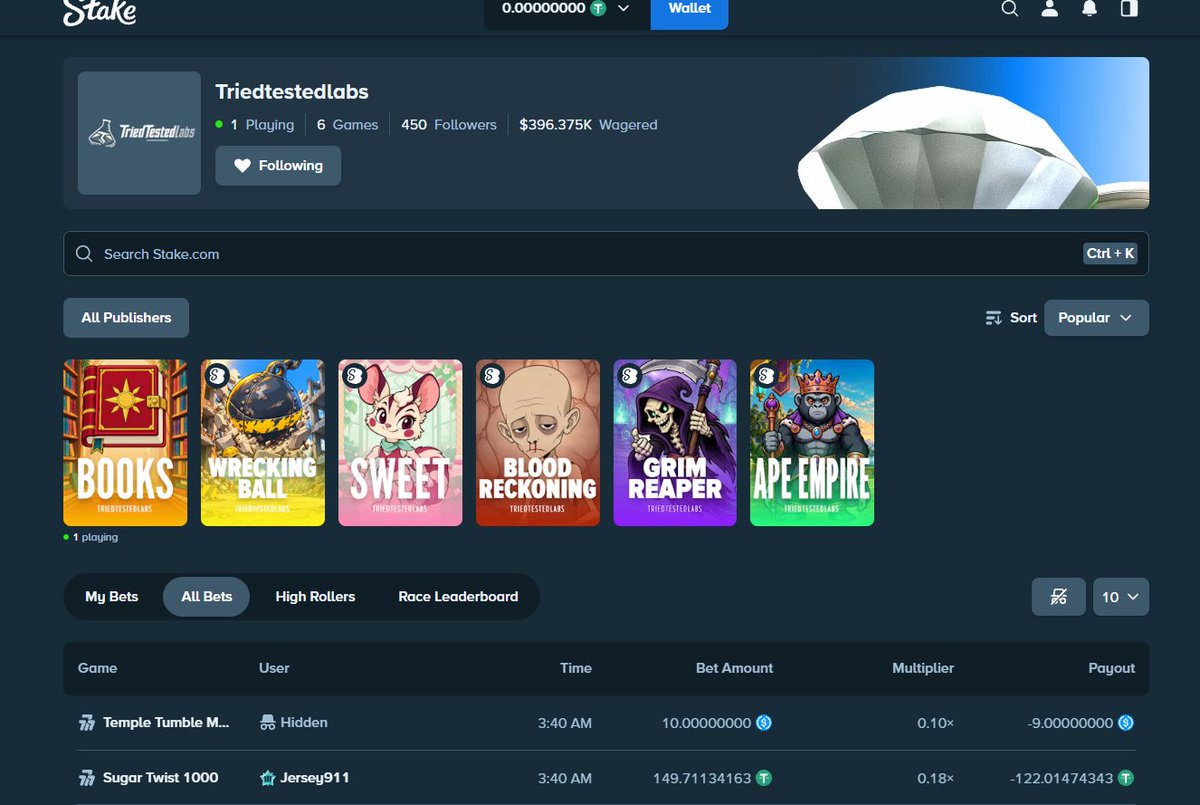Screen dimensions: 1200x805
Task: Toggle the side panel icon in header
Action: 1129,9
